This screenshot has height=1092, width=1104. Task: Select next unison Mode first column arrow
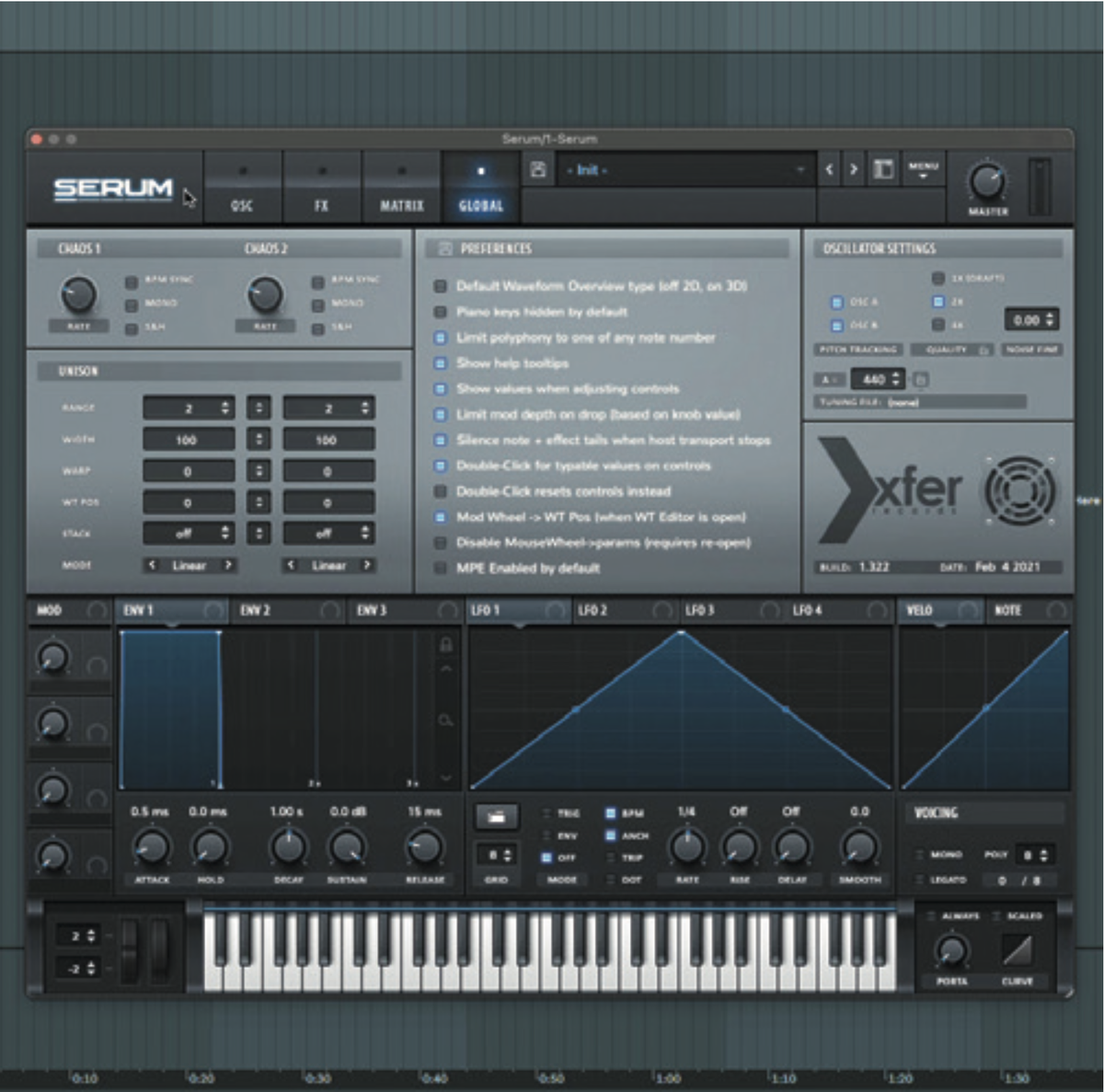pyautogui.click(x=228, y=565)
